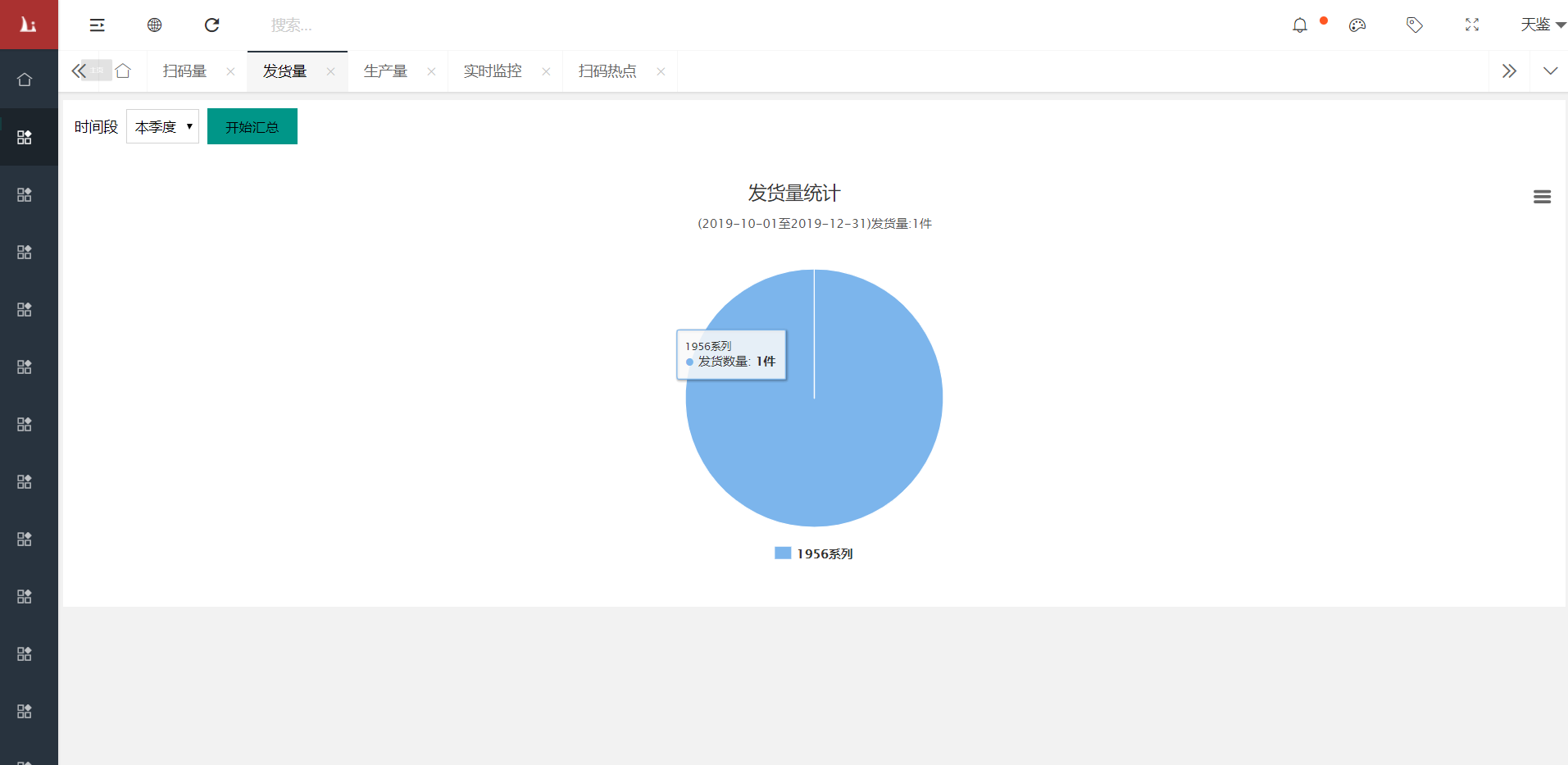Image resolution: width=1568 pixels, height=765 pixels.
Task: Click the globe icon in the top bar
Action: 154,25
